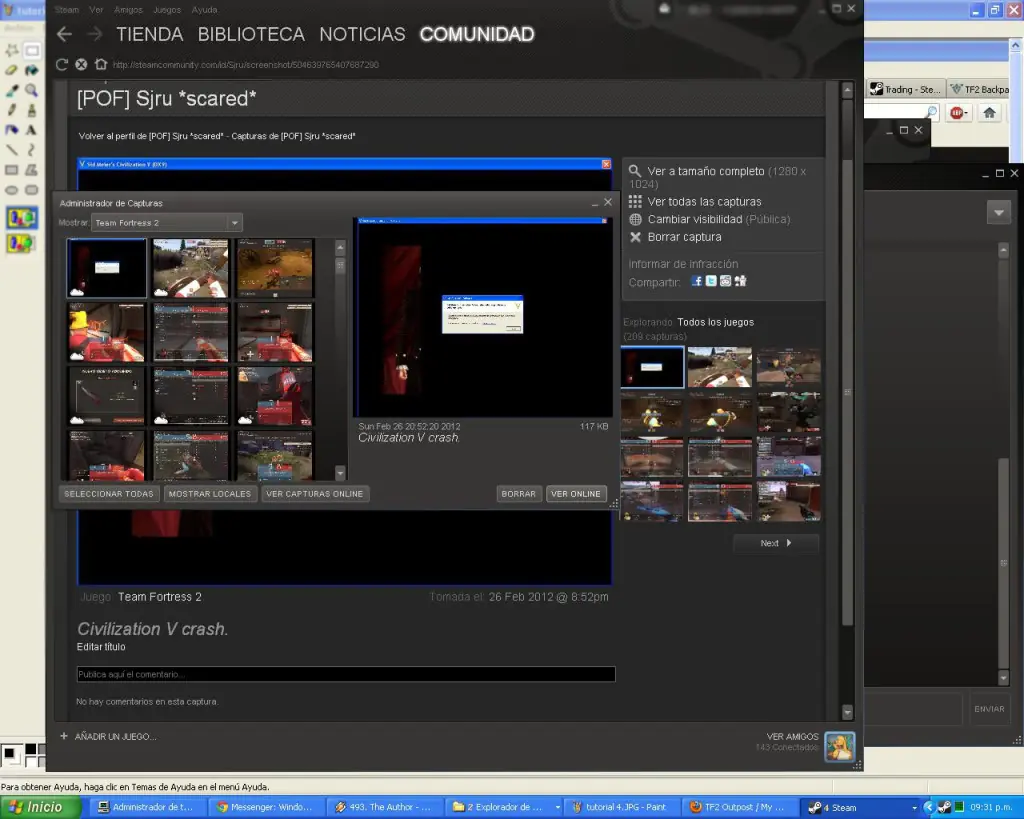Choose the Fill With Color bucket tool
1024x819 pixels.
(31, 70)
